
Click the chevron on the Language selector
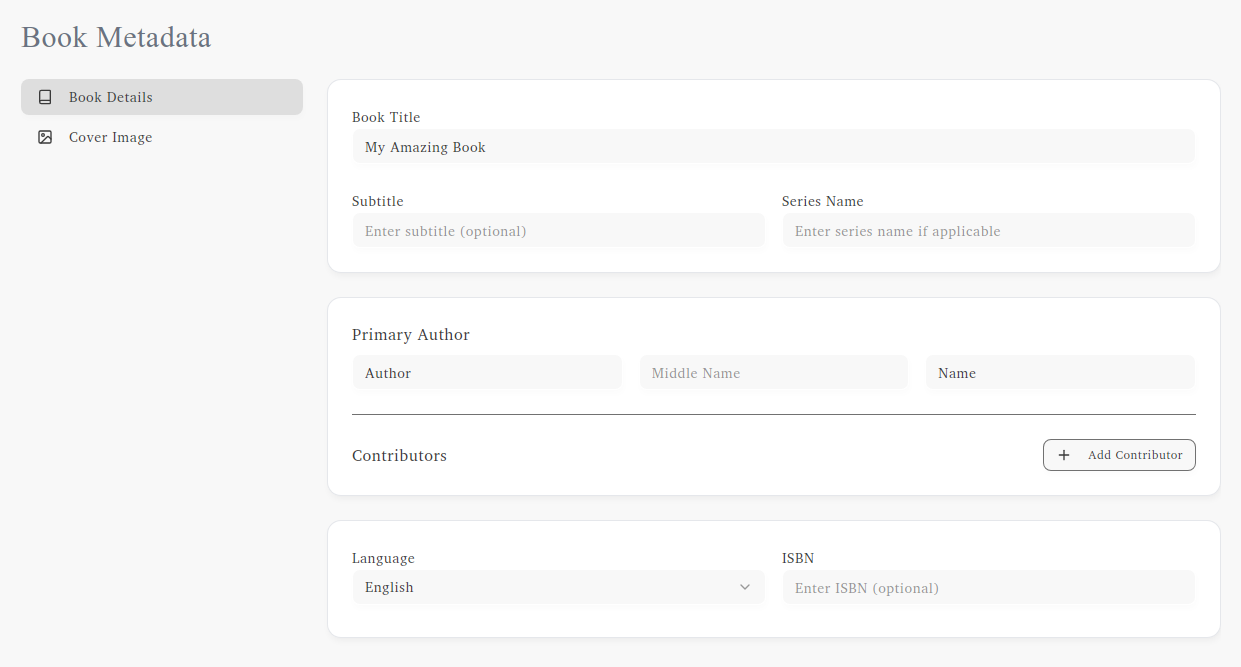744,587
